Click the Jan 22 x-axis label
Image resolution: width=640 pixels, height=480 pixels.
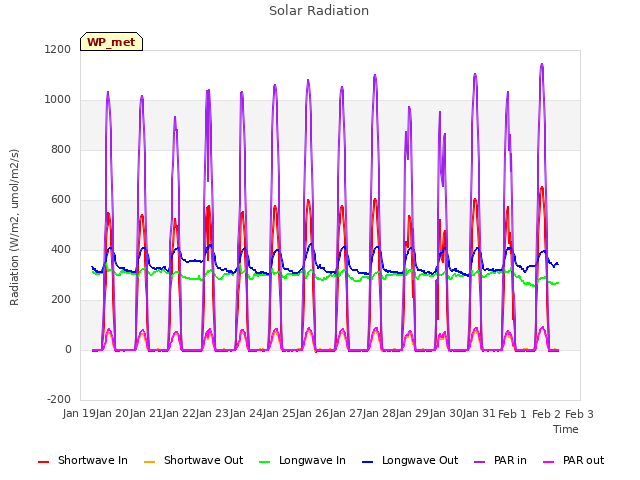pyautogui.click(x=179, y=413)
